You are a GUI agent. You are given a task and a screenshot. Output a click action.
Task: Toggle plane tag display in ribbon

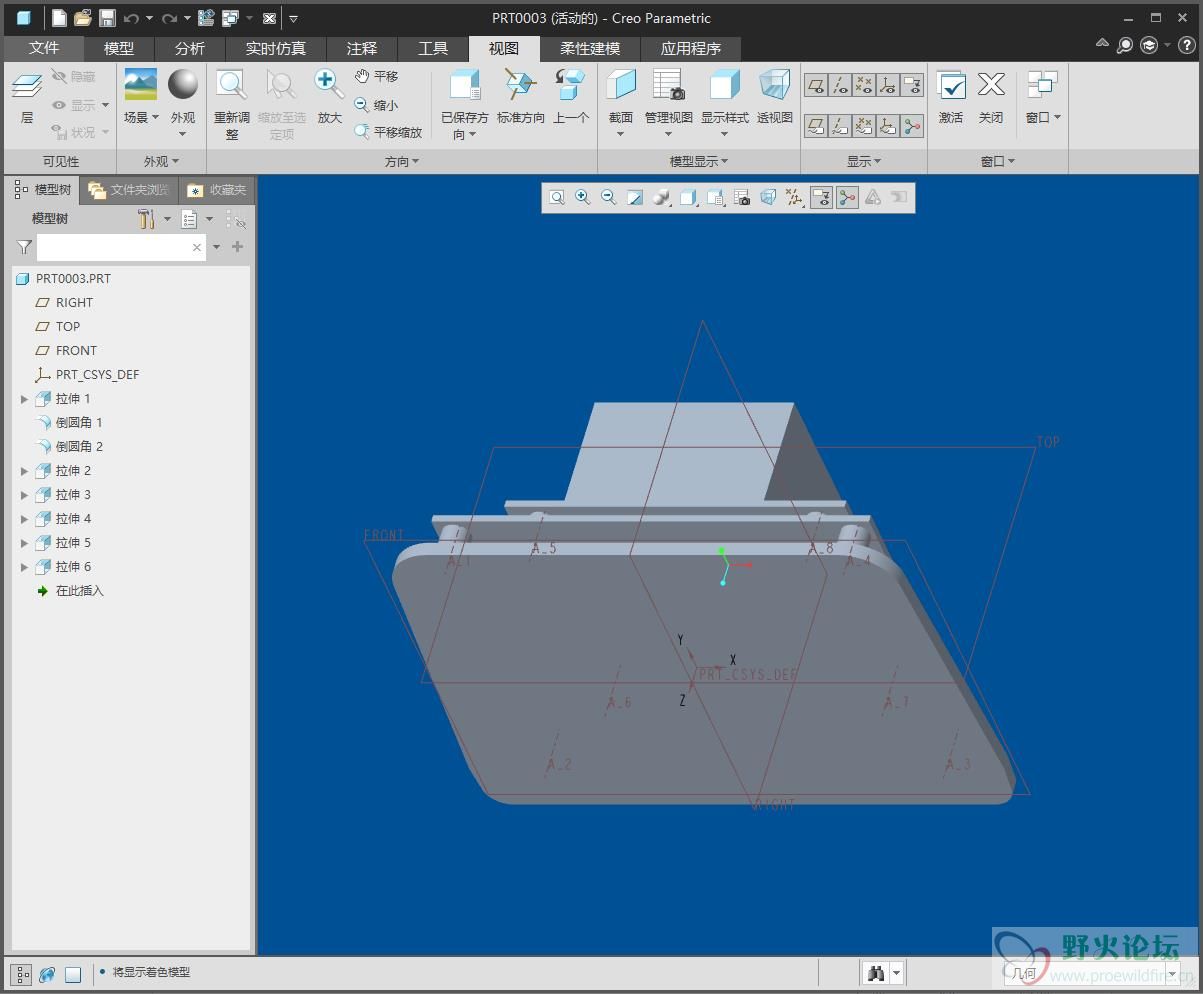pos(816,125)
